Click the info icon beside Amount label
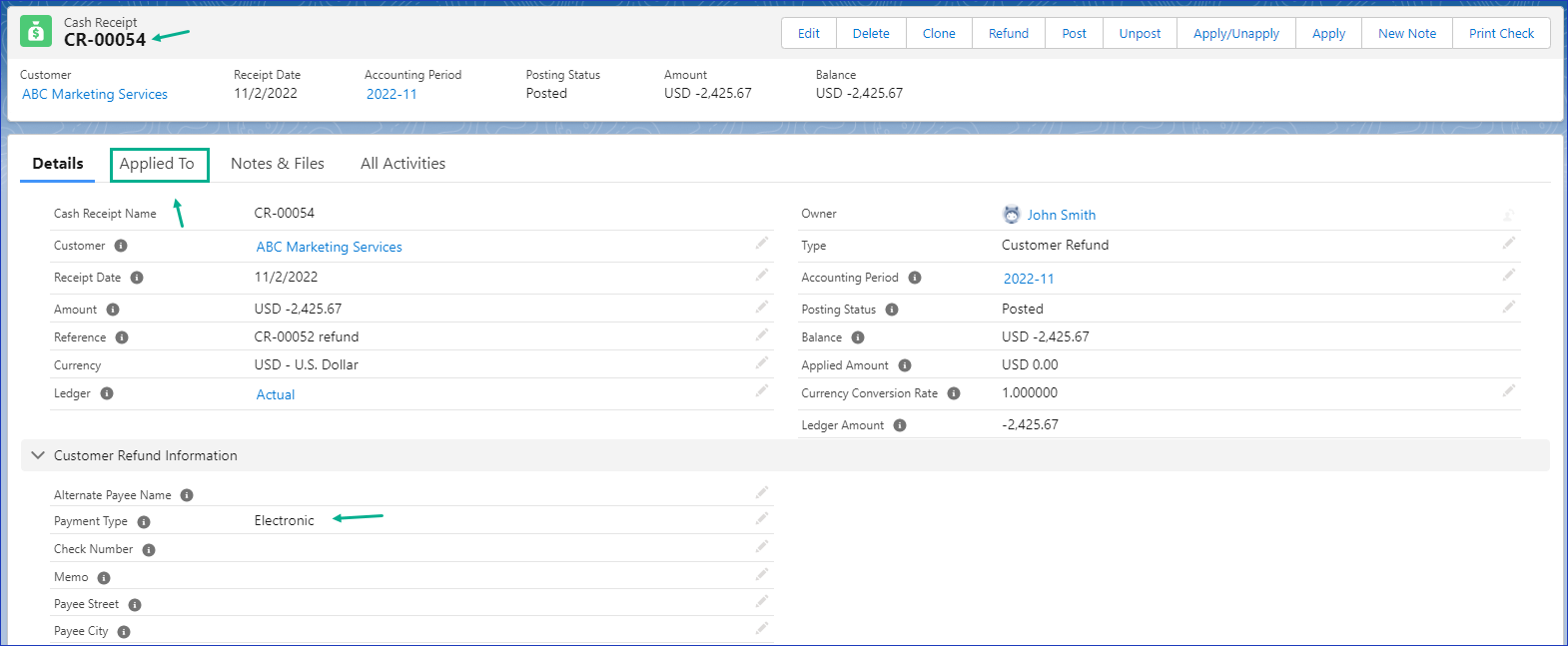The width and height of the screenshot is (1568, 646). click(x=113, y=310)
